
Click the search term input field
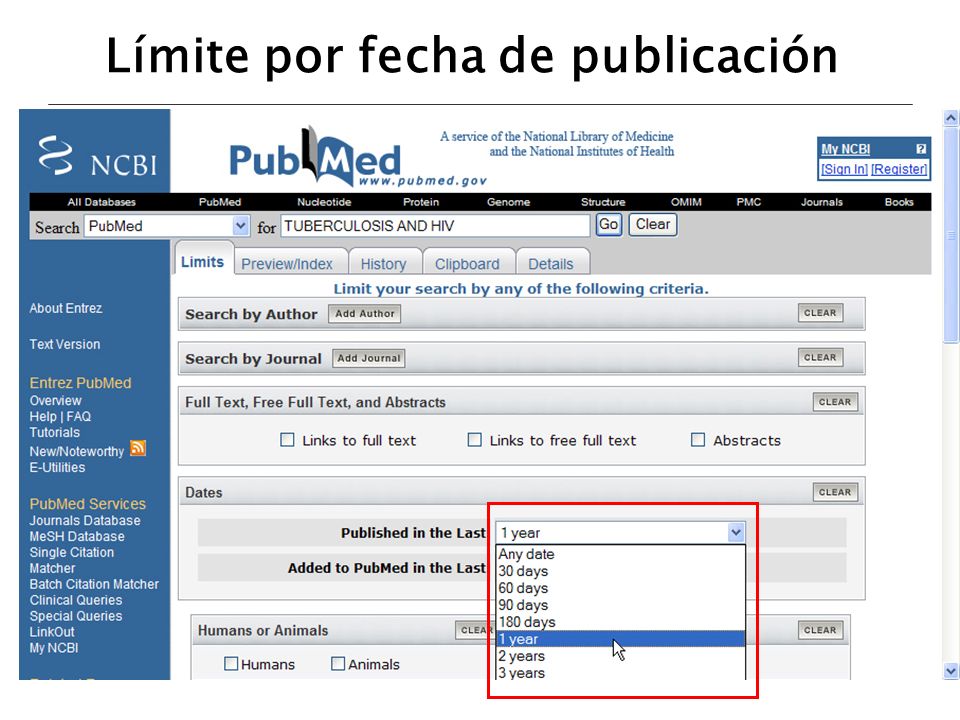[x=435, y=226]
